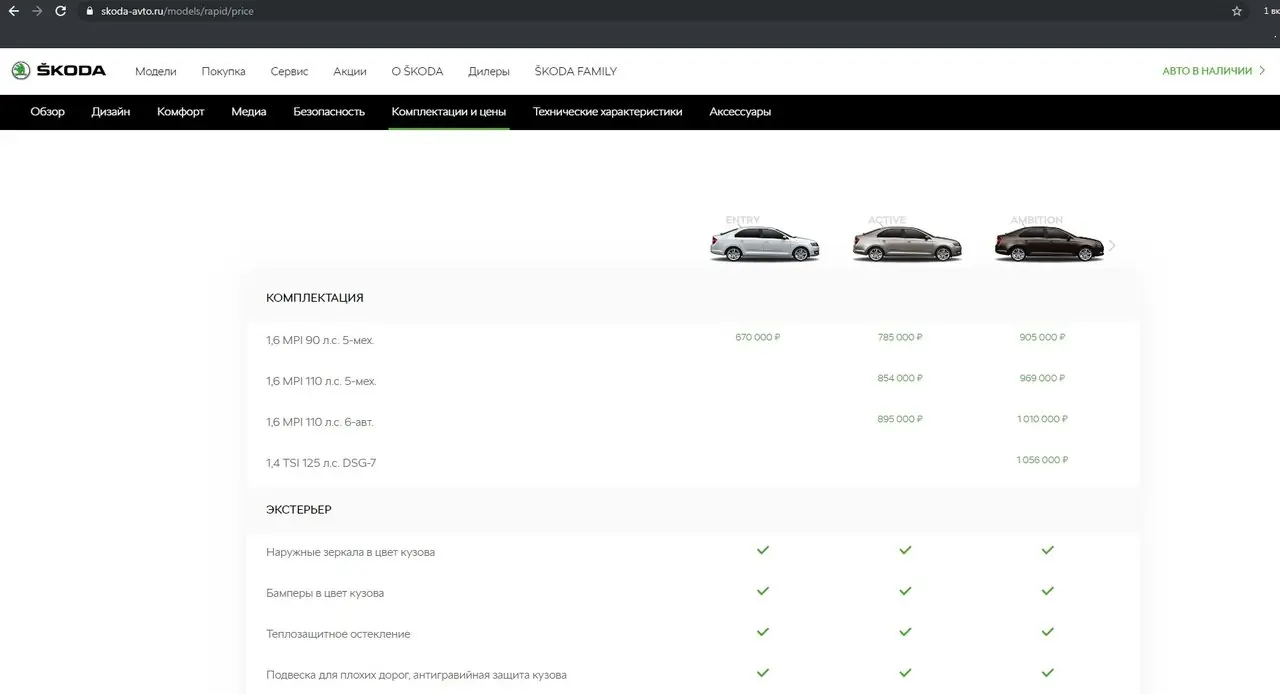The width and height of the screenshot is (1280, 694).
Task: Click the Ambition checkmark for Бамперы в цвет кузова
Action: (1048, 591)
